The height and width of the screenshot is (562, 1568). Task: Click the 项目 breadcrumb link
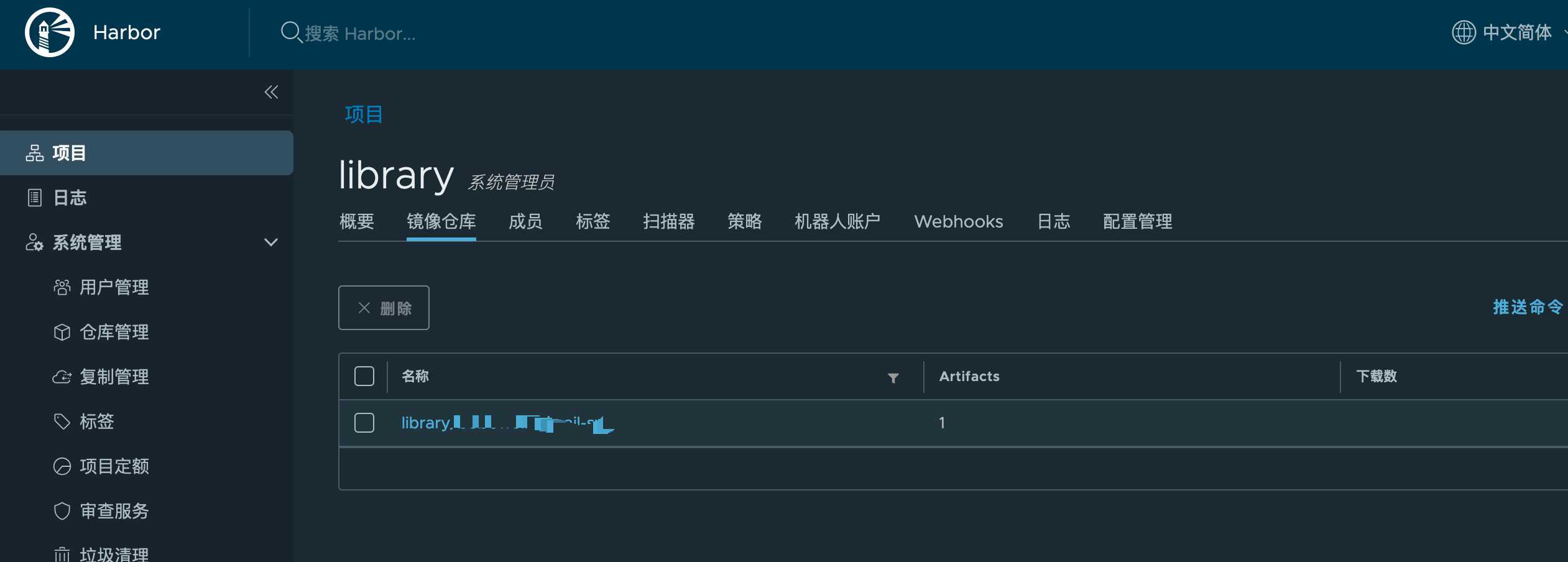pos(364,114)
